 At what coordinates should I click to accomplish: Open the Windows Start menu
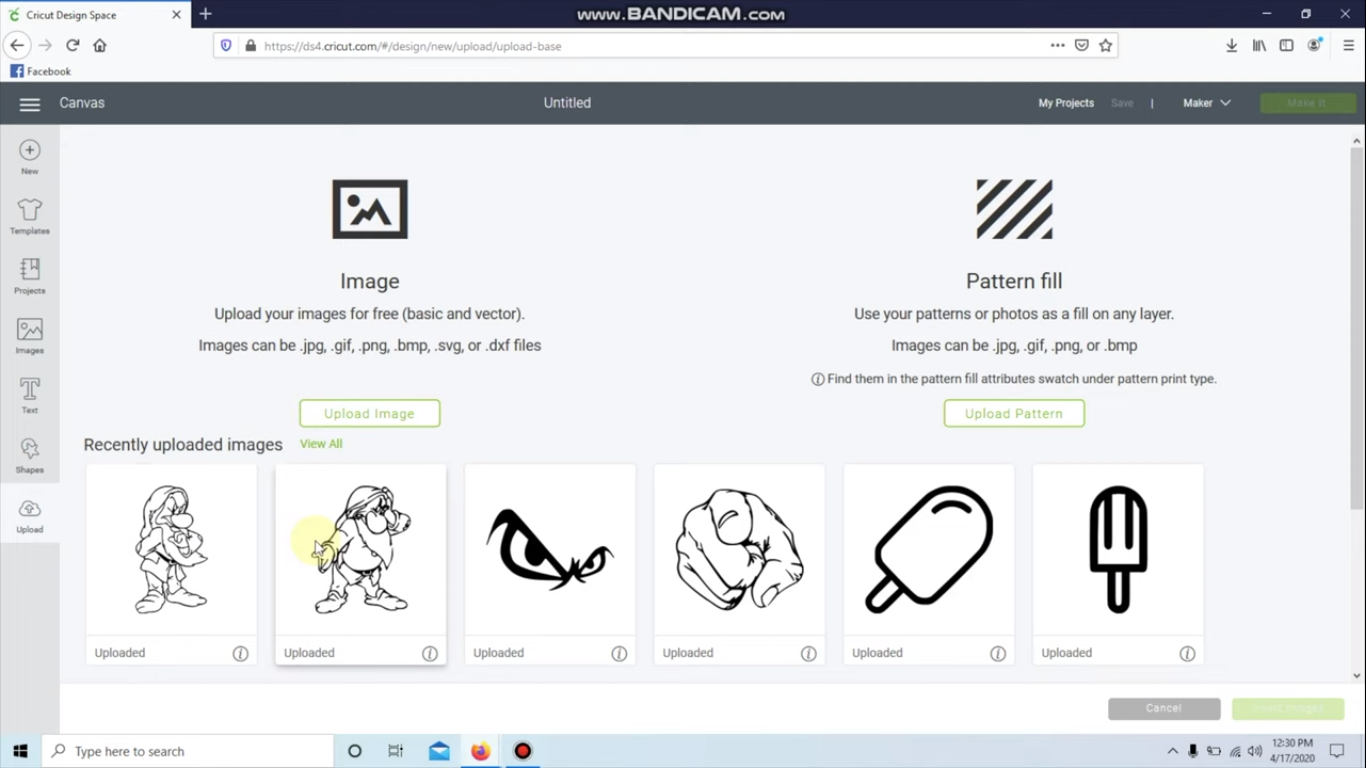pos(20,751)
